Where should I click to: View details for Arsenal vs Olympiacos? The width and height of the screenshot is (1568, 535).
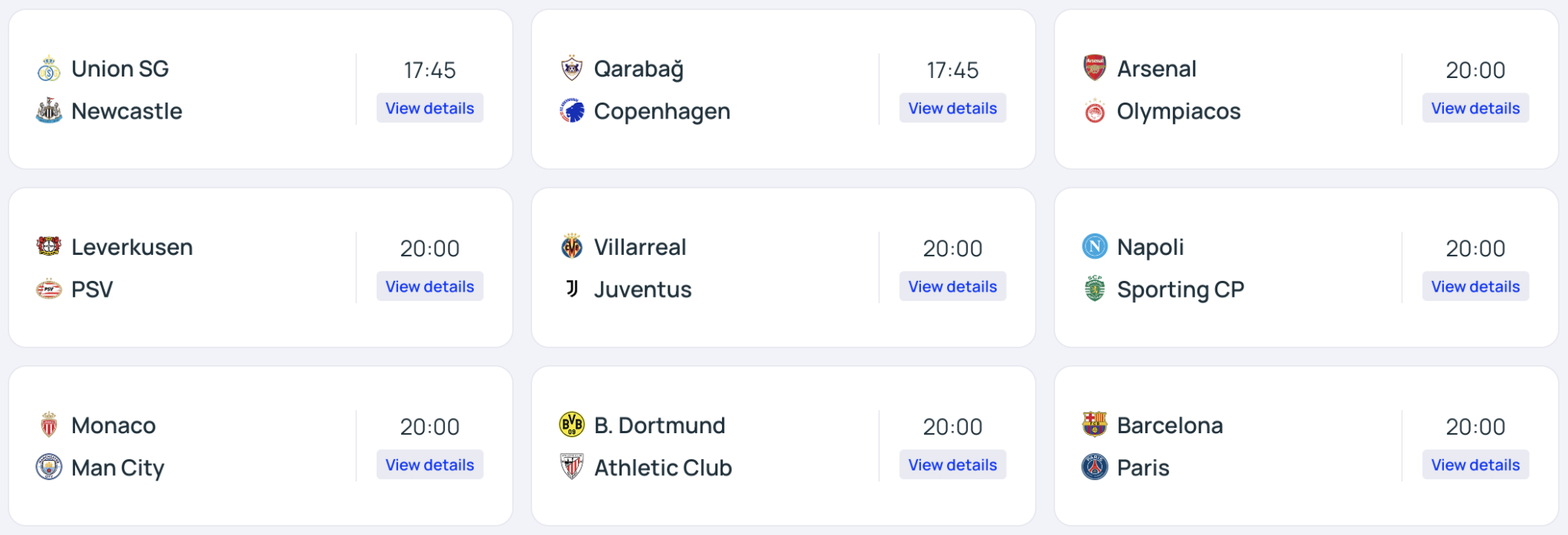pyautogui.click(x=1475, y=108)
